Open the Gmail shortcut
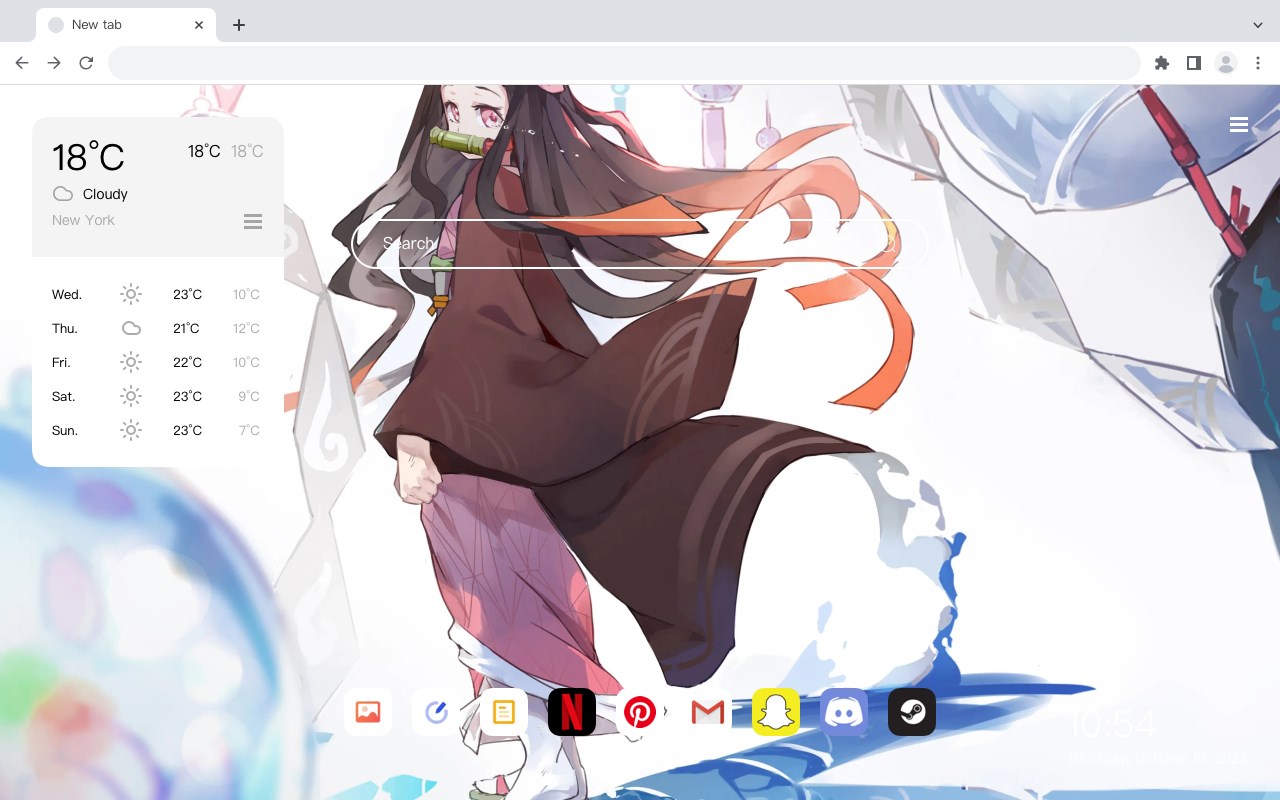Image resolution: width=1280 pixels, height=800 pixels. tap(708, 712)
